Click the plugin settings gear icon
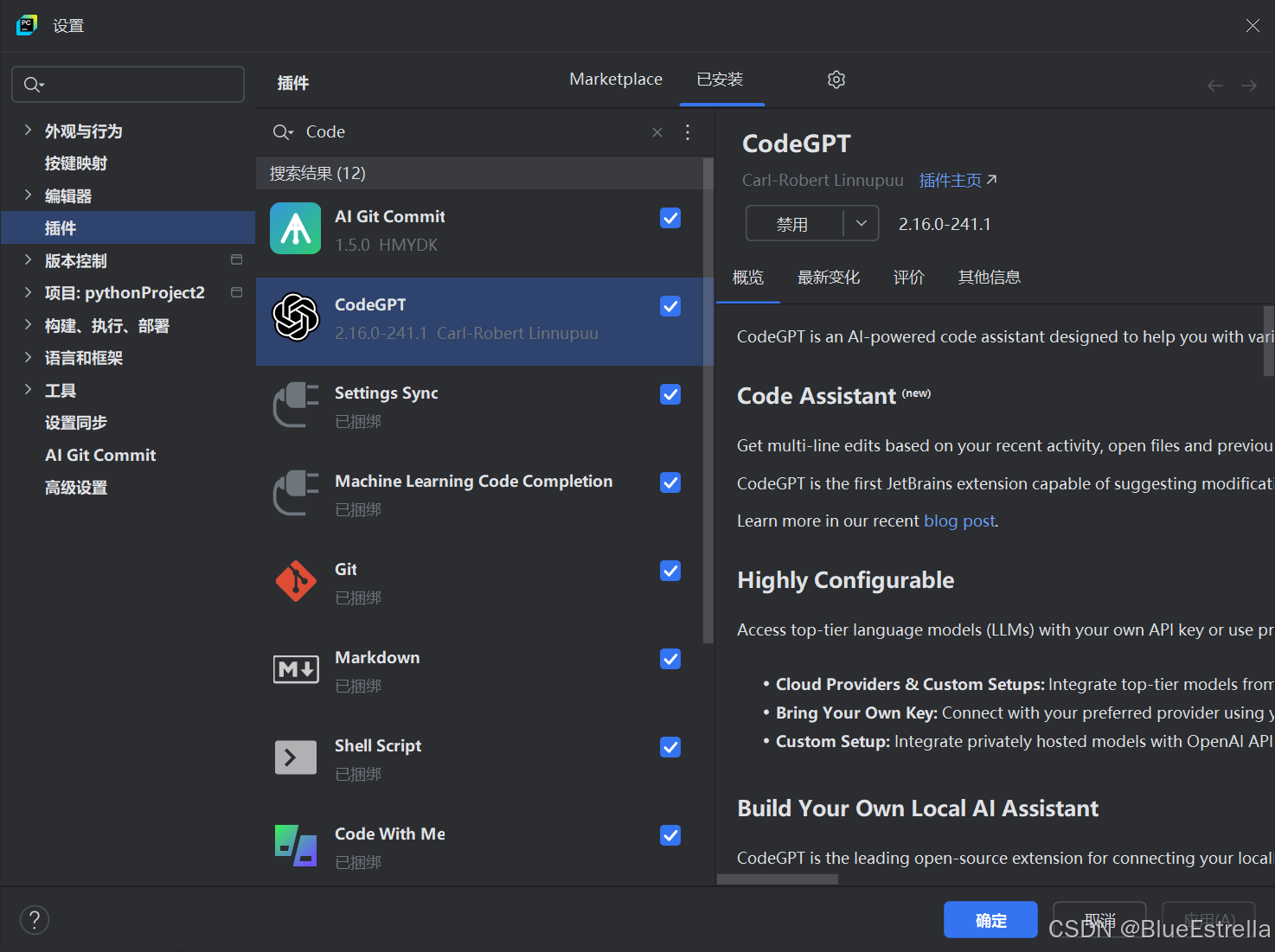The width and height of the screenshot is (1275, 952). [x=836, y=80]
